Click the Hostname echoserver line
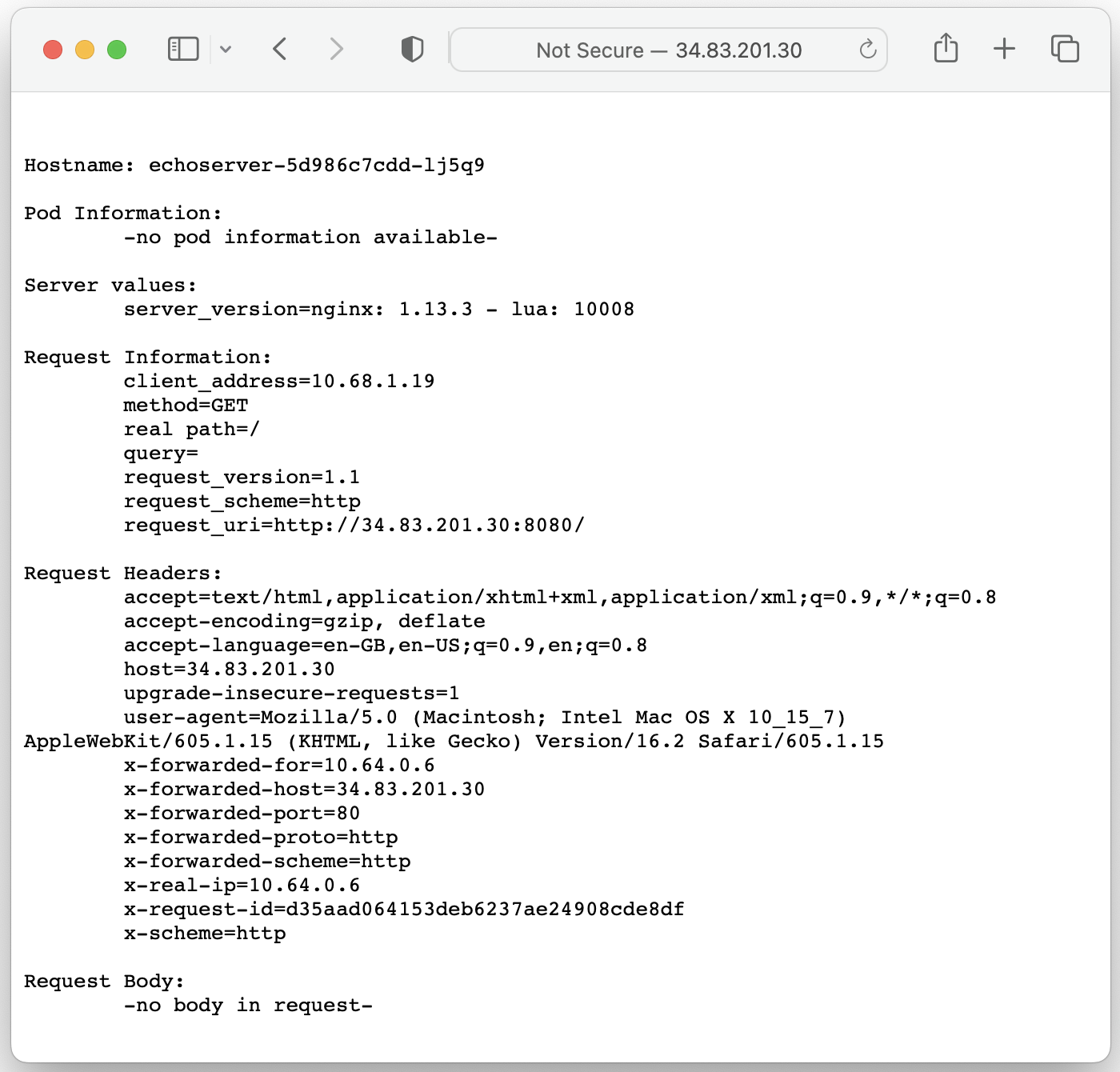Image resolution: width=1120 pixels, height=1072 pixels. pos(254,166)
